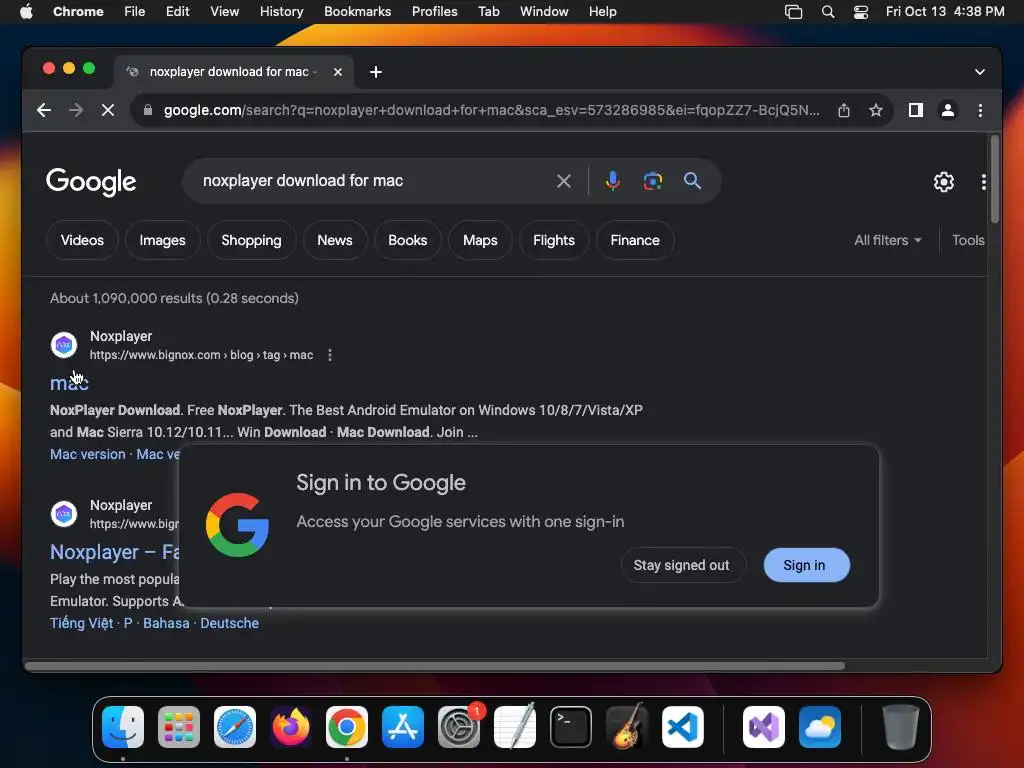Switch to News results
This screenshot has width=1024, height=768.
pyautogui.click(x=335, y=240)
